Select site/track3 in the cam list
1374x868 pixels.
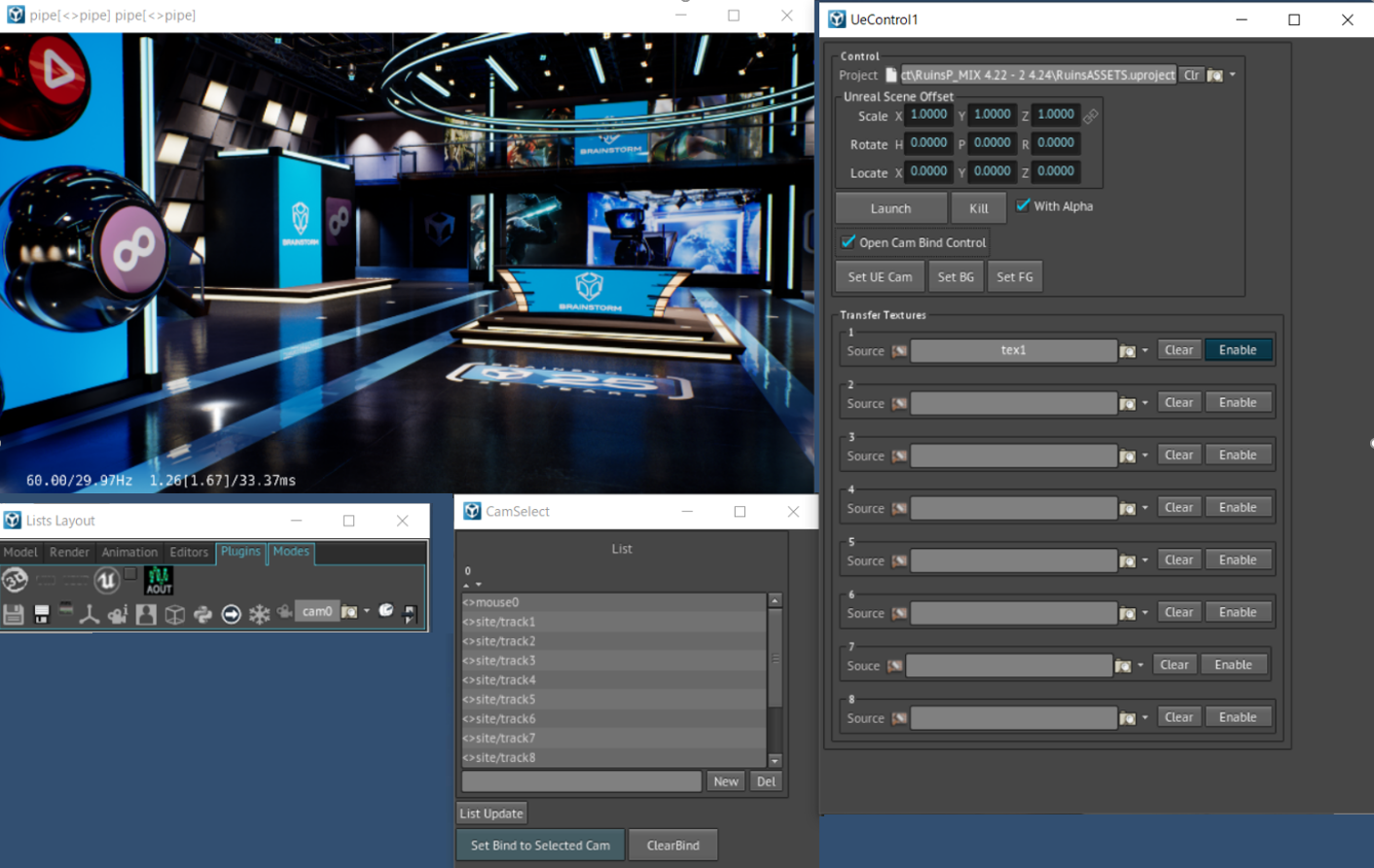pos(505,660)
